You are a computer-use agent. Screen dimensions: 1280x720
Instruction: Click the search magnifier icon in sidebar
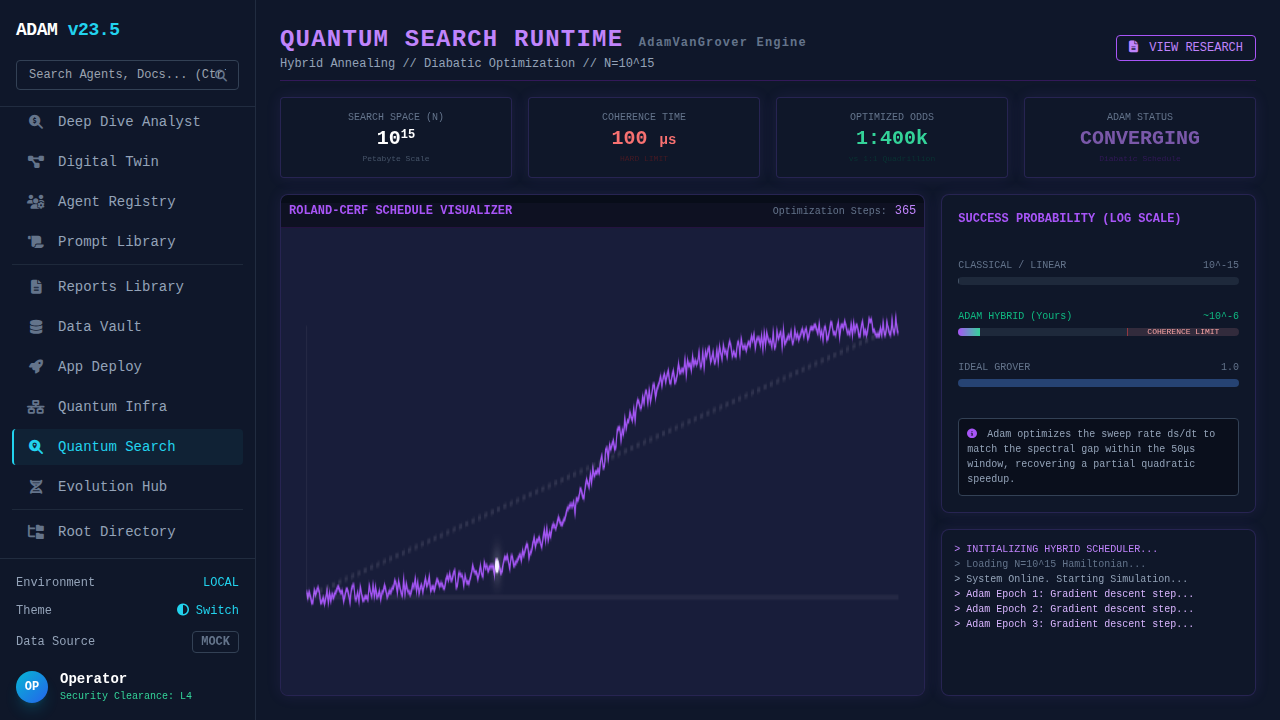click(221, 75)
